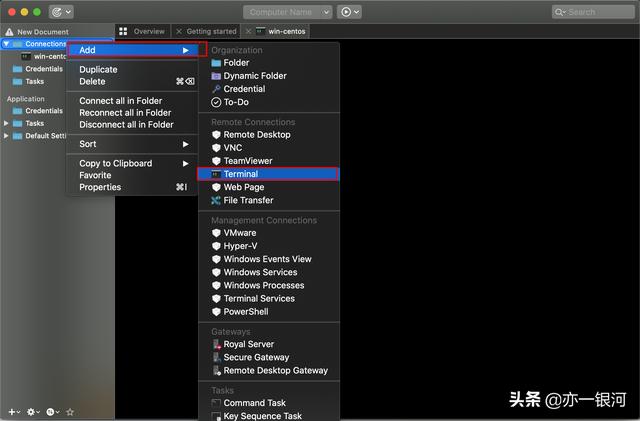This screenshot has width=640, height=421.
Task: Close the Getting started tab
Action: pos(179,31)
